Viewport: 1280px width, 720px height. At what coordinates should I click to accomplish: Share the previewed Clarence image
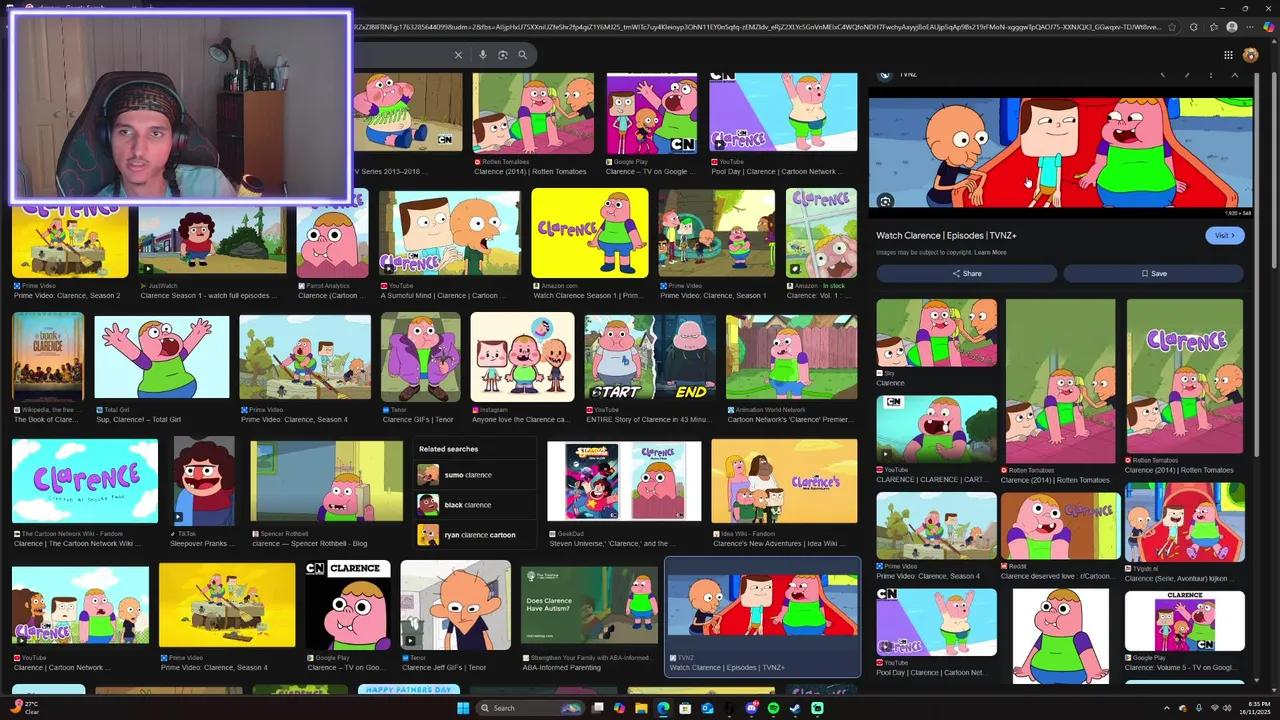click(x=966, y=273)
